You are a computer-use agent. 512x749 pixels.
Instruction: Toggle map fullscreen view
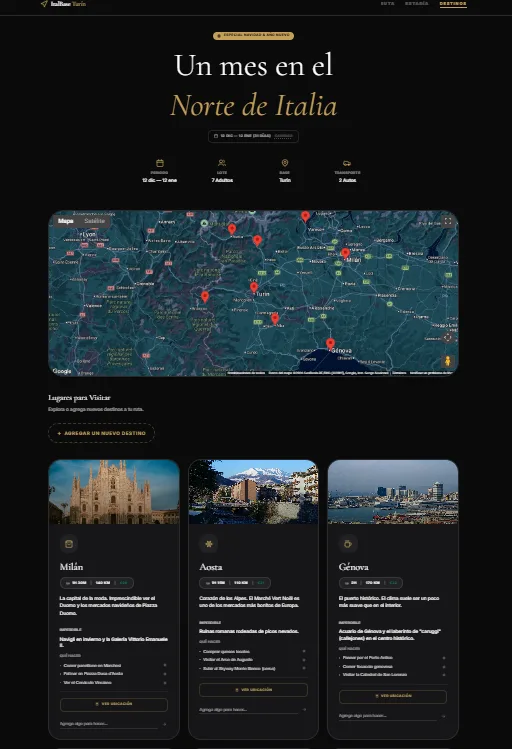tap(448, 221)
